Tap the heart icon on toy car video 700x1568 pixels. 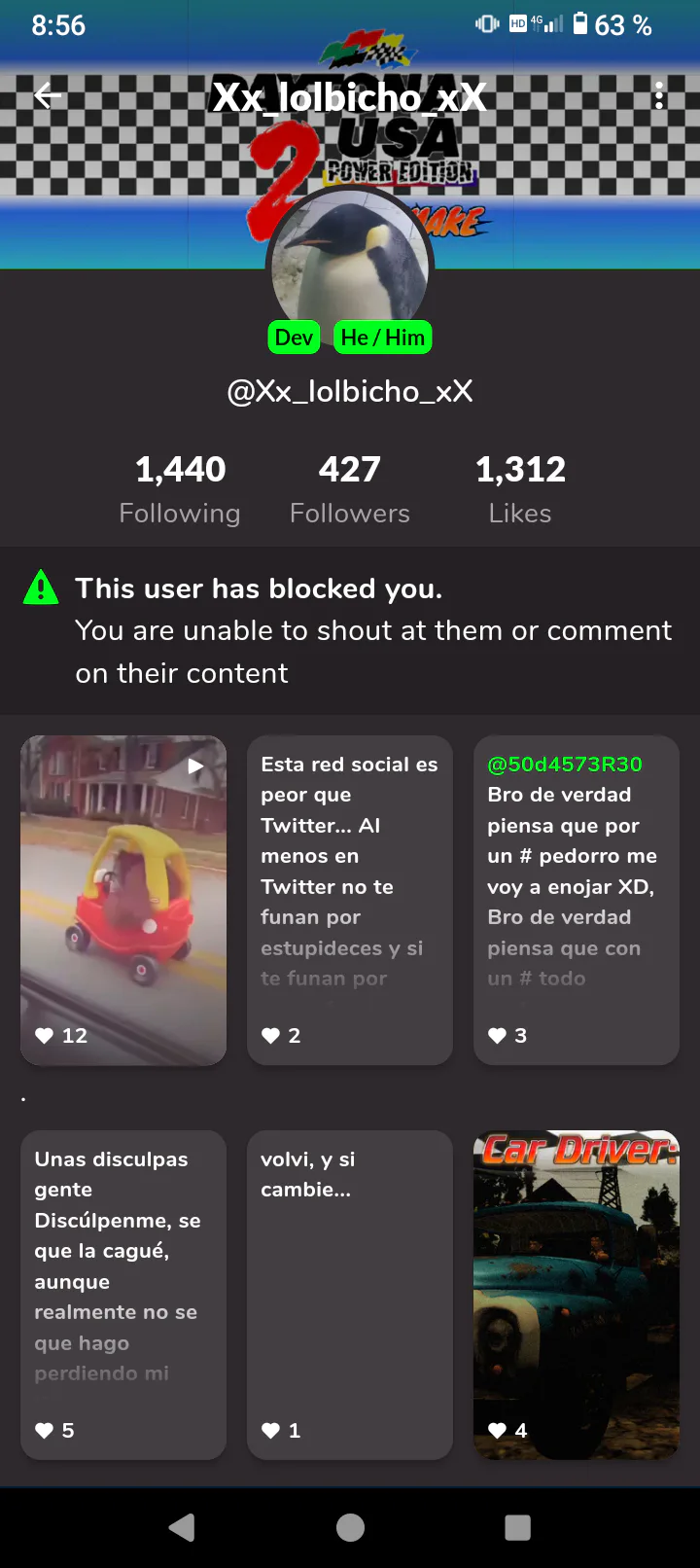pos(44,1036)
